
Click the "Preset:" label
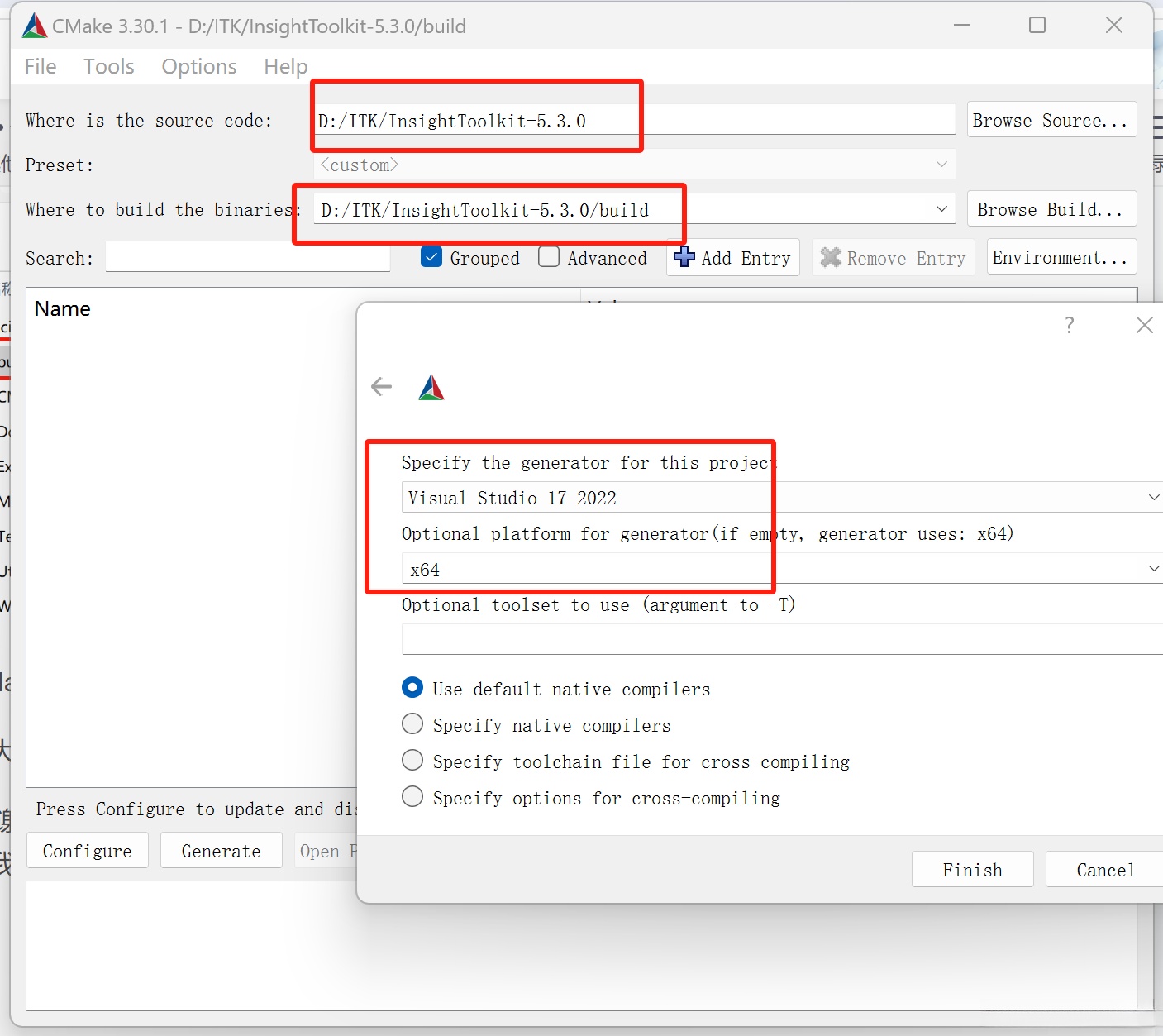pos(60,165)
